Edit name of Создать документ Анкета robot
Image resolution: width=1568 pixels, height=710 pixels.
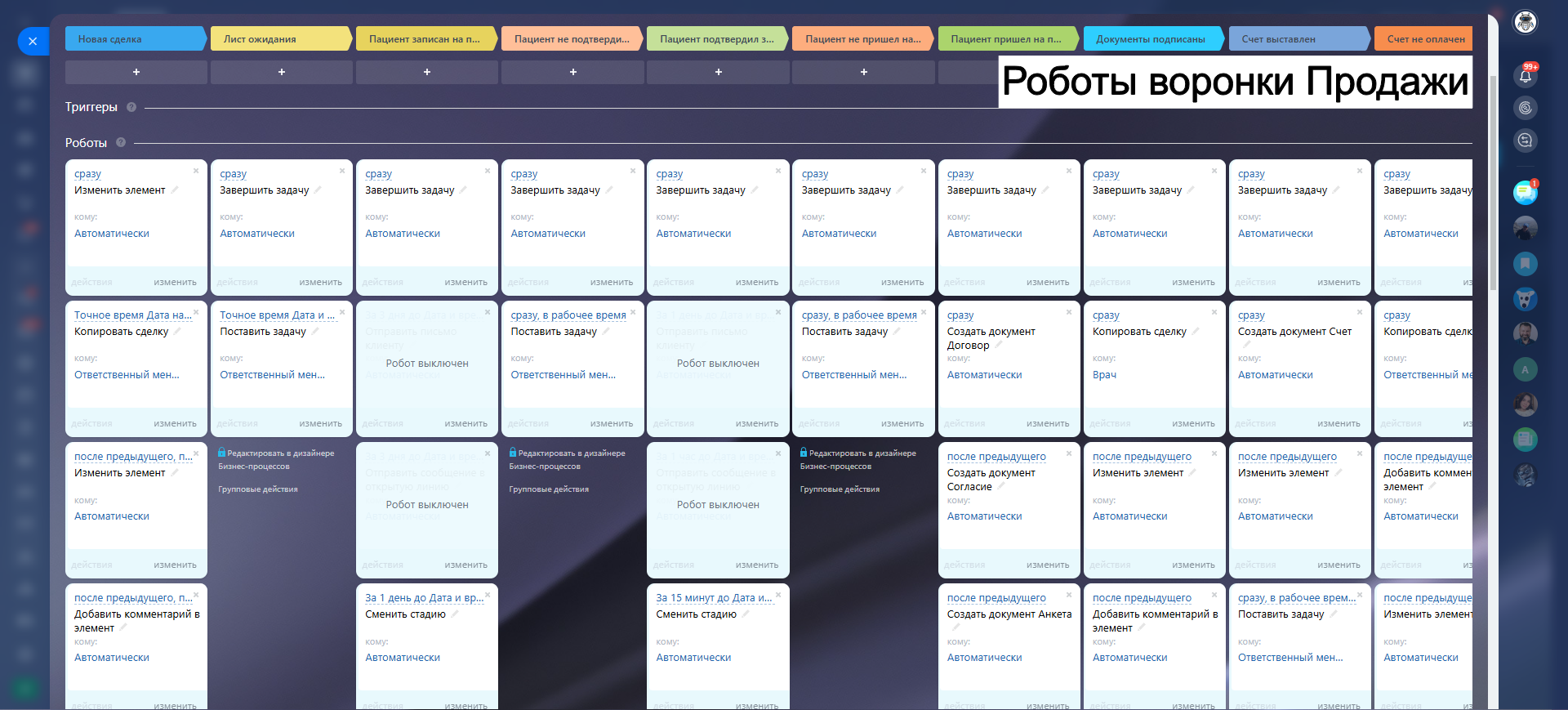(955, 627)
